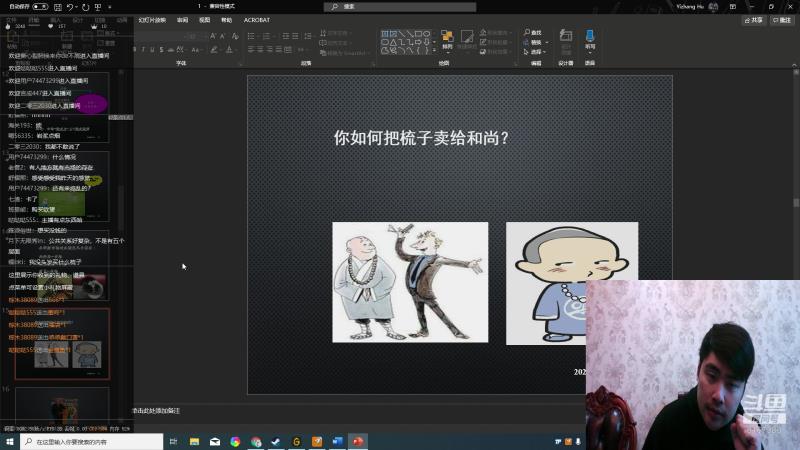Open the Review (审阅) tab
The image size is (800, 450).
(x=182, y=19)
